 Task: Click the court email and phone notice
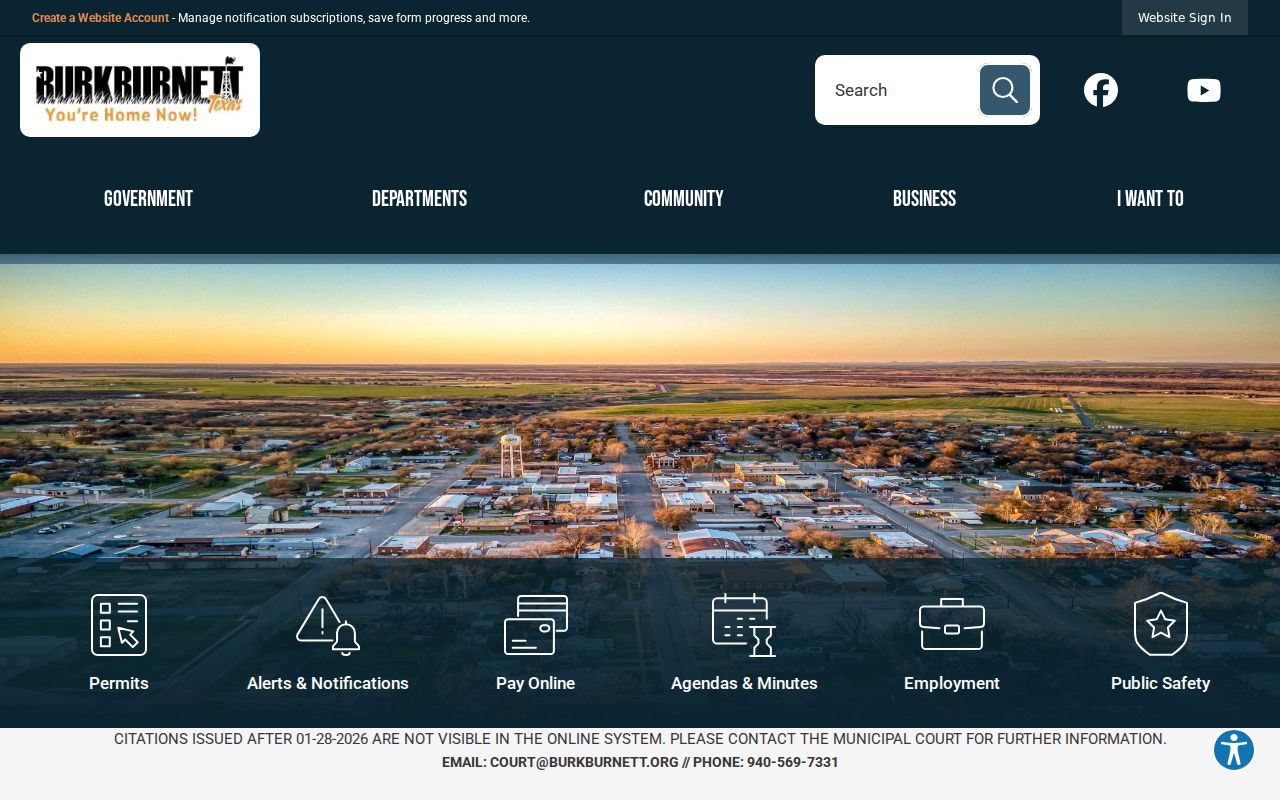click(x=640, y=762)
